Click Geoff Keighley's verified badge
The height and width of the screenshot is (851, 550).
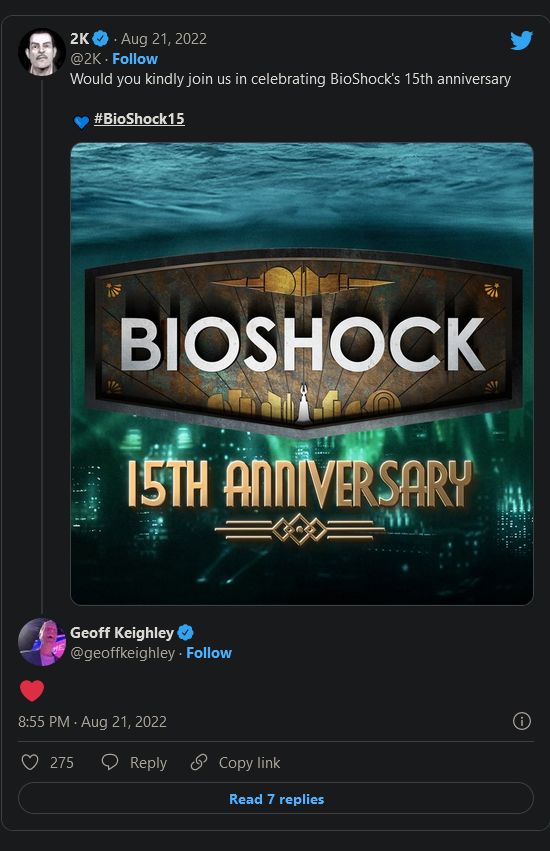point(186,633)
